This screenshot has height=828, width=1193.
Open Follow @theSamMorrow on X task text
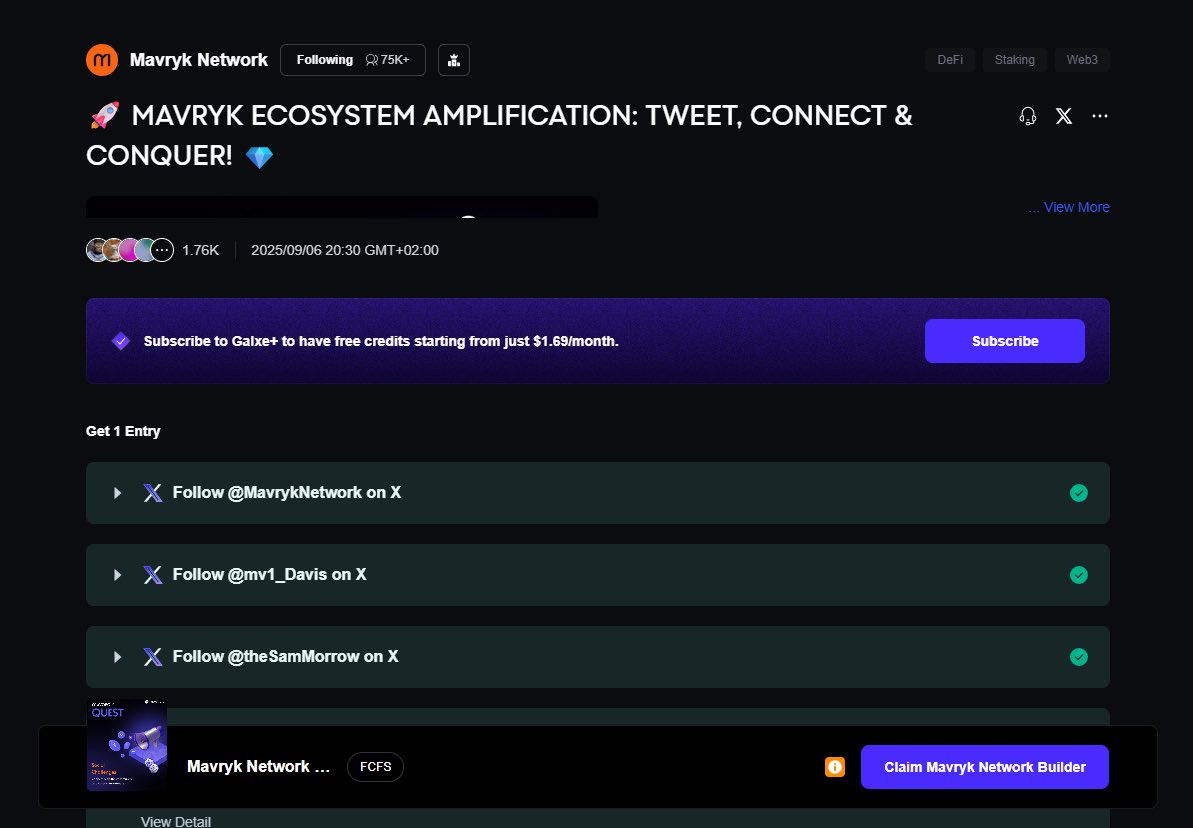tap(285, 656)
